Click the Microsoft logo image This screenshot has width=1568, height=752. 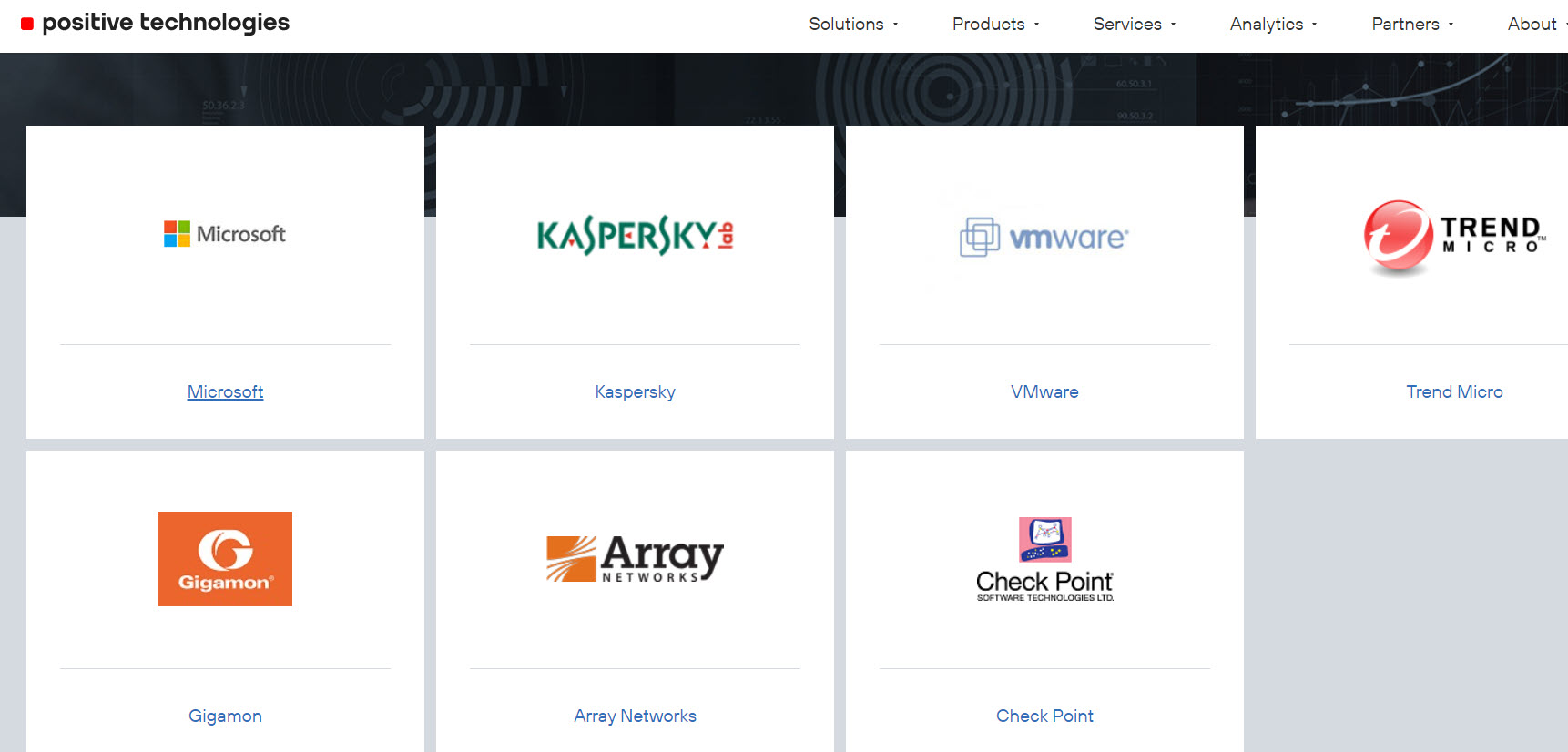coord(225,234)
